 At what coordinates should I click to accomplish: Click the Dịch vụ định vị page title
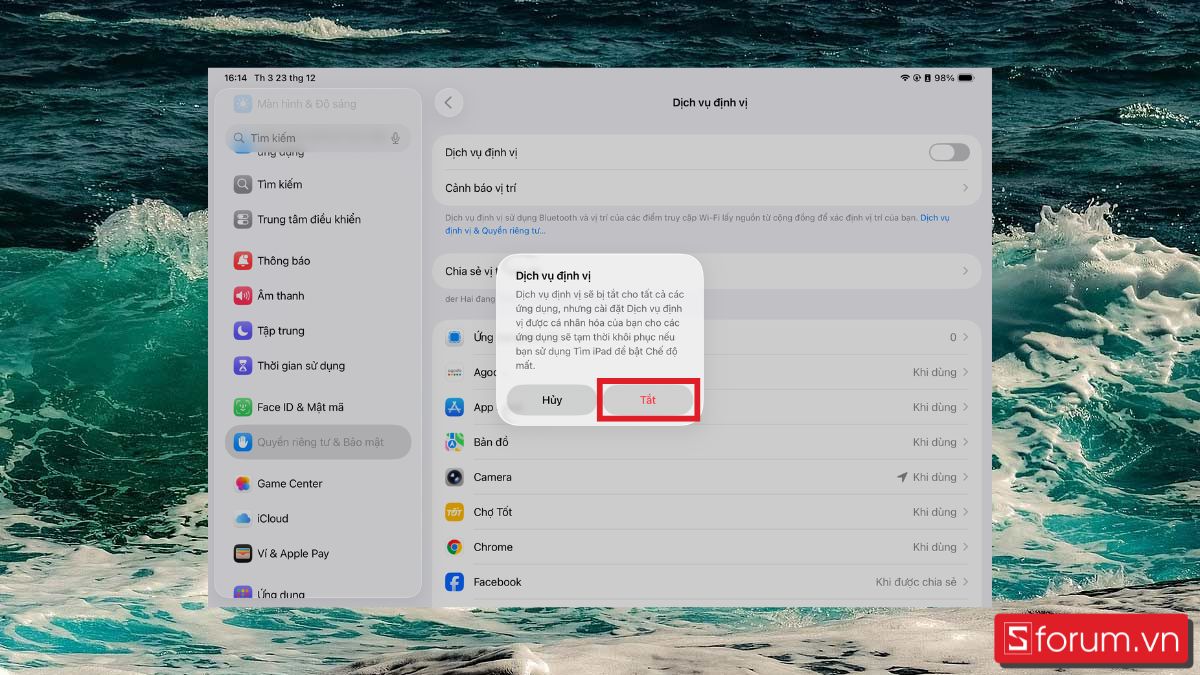(x=710, y=103)
